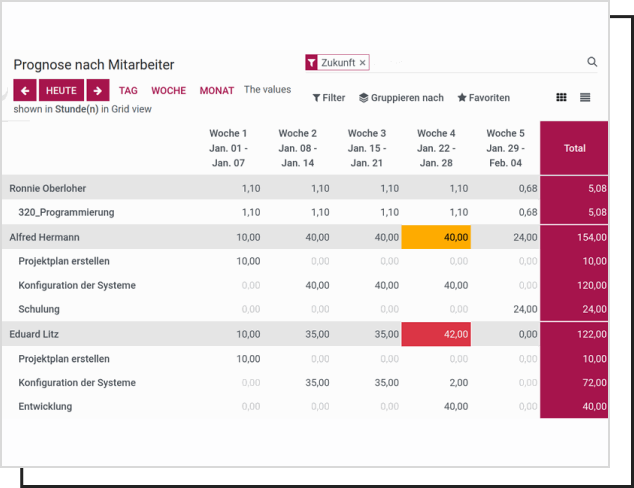The width and height of the screenshot is (634, 488).
Task: Click the Total column header
Action: point(574,148)
